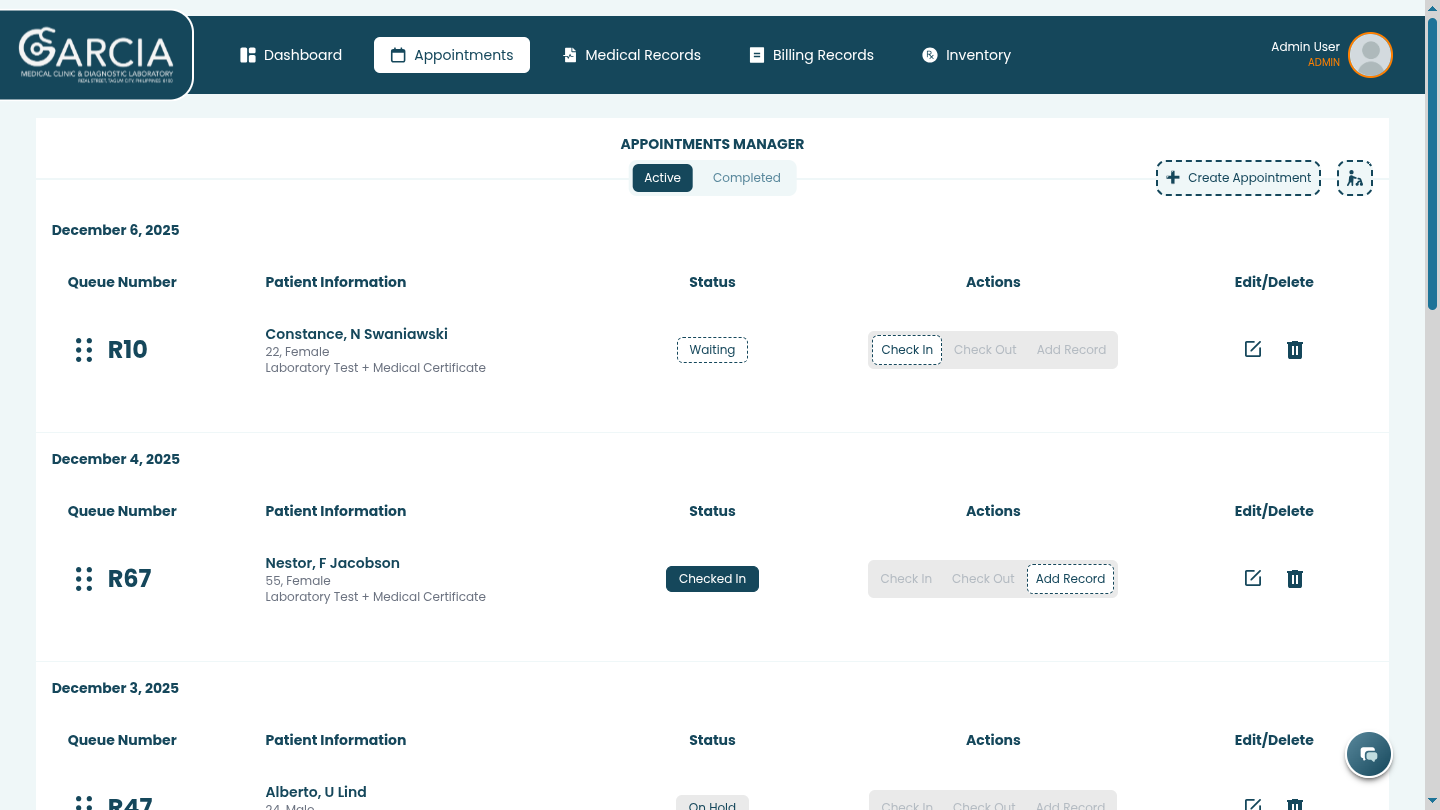Click the patient icon beside Create Appointment
The height and width of the screenshot is (810, 1440).
pos(1354,178)
